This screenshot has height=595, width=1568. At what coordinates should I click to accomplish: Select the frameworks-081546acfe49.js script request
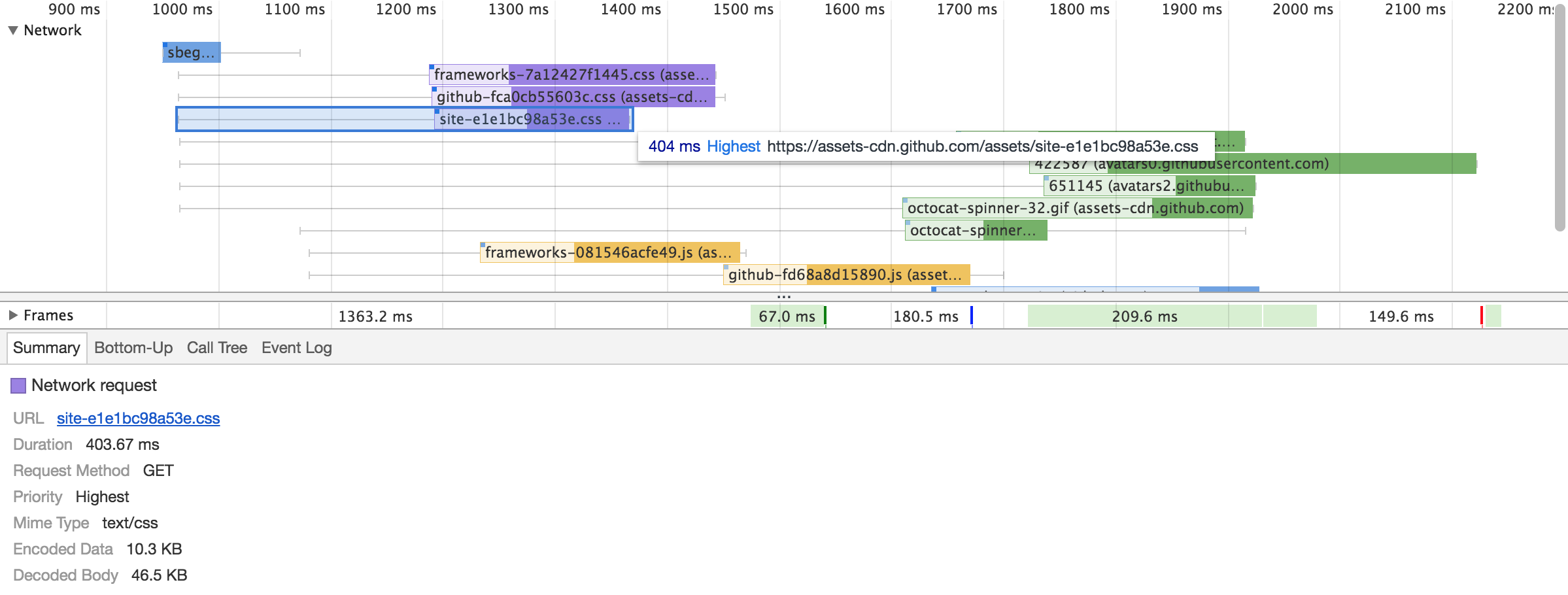[x=609, y=253]
